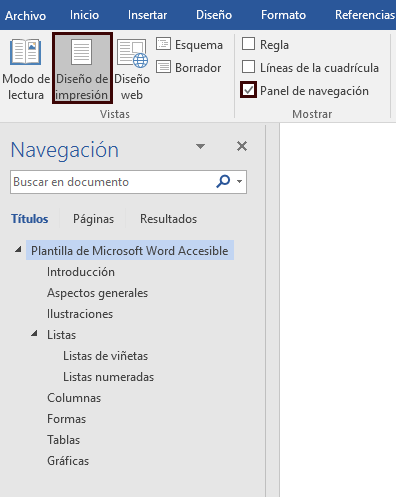Uncheck Panel de navegación checkbox
396x497 pixels.
click(x=248, y=90)
